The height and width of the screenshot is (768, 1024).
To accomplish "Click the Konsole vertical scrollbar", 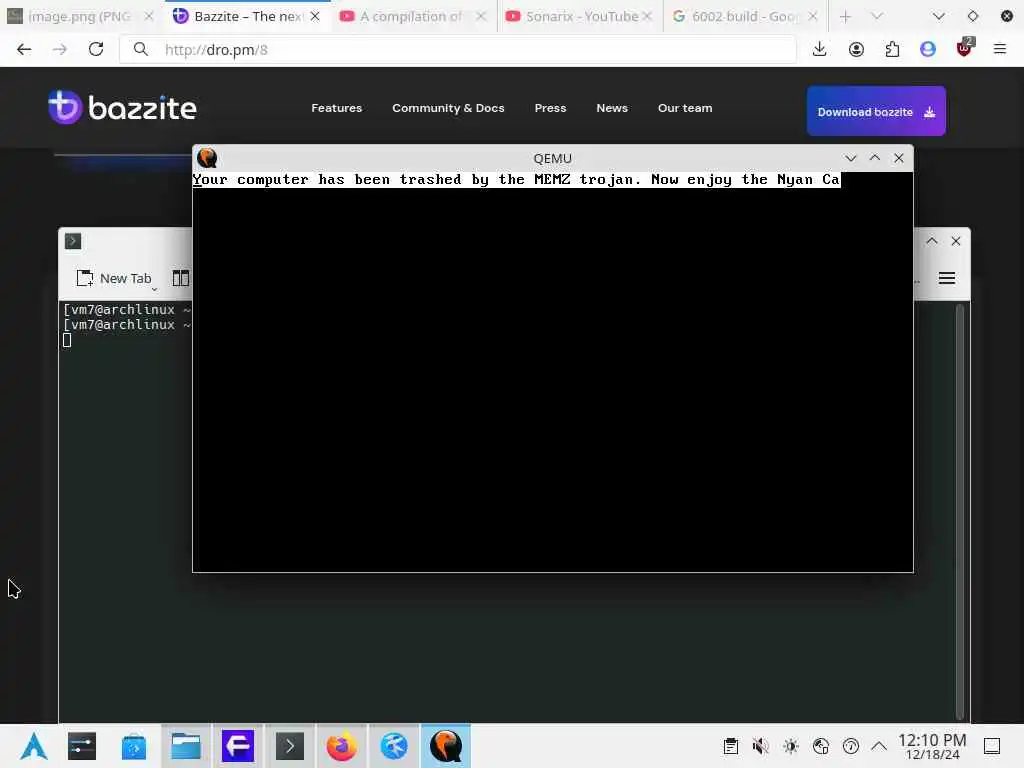I will coord(960,511).
